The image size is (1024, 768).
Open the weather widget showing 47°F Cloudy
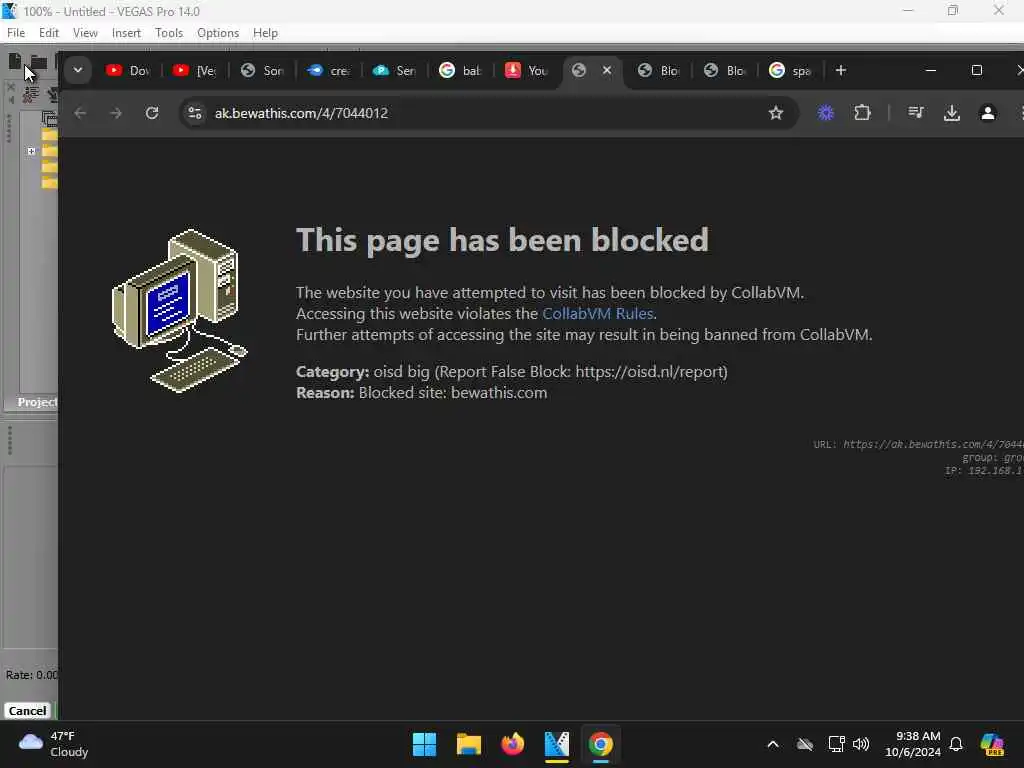[54, 744]
